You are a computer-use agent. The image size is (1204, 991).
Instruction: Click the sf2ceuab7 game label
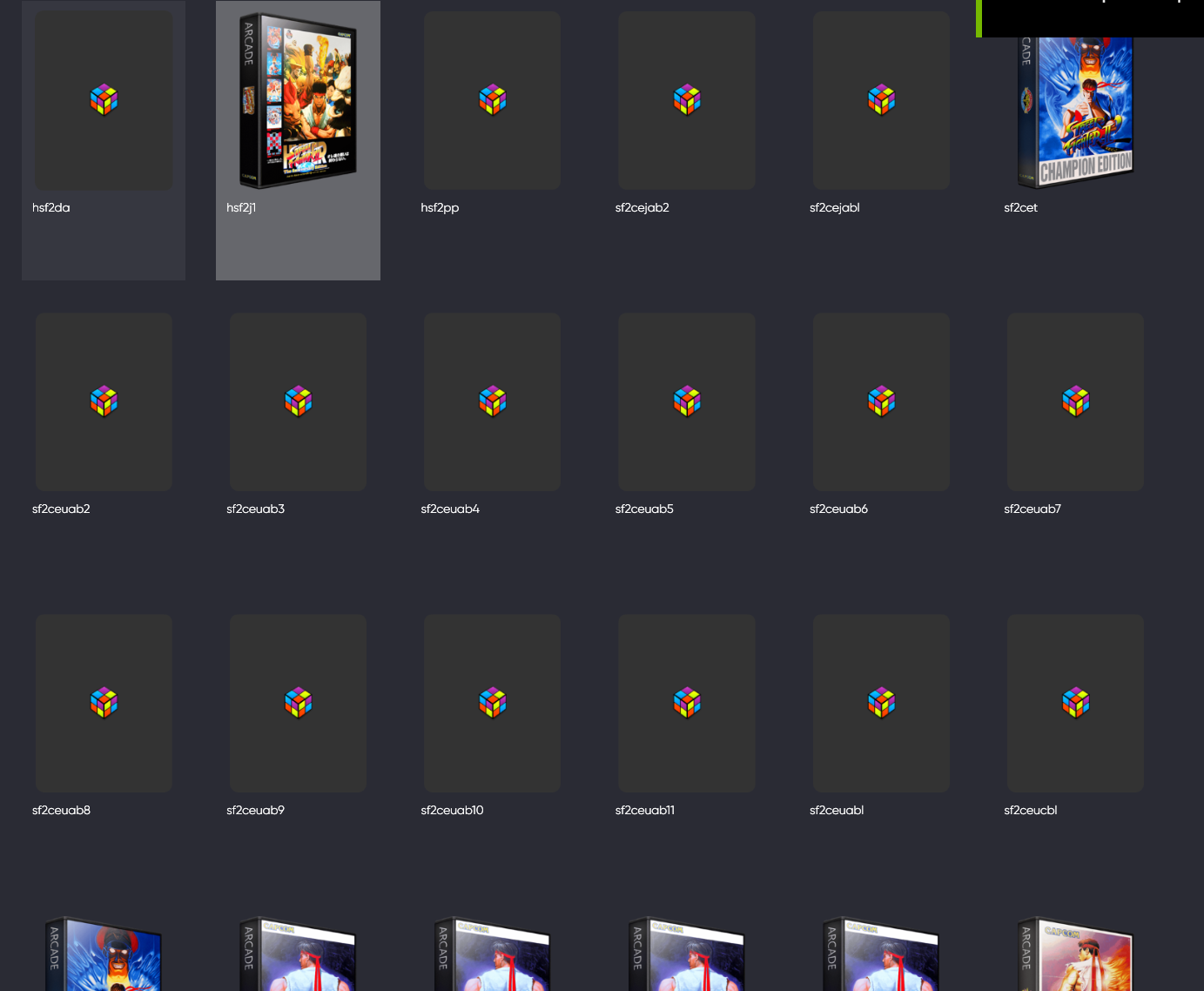tap(1032, 509)
